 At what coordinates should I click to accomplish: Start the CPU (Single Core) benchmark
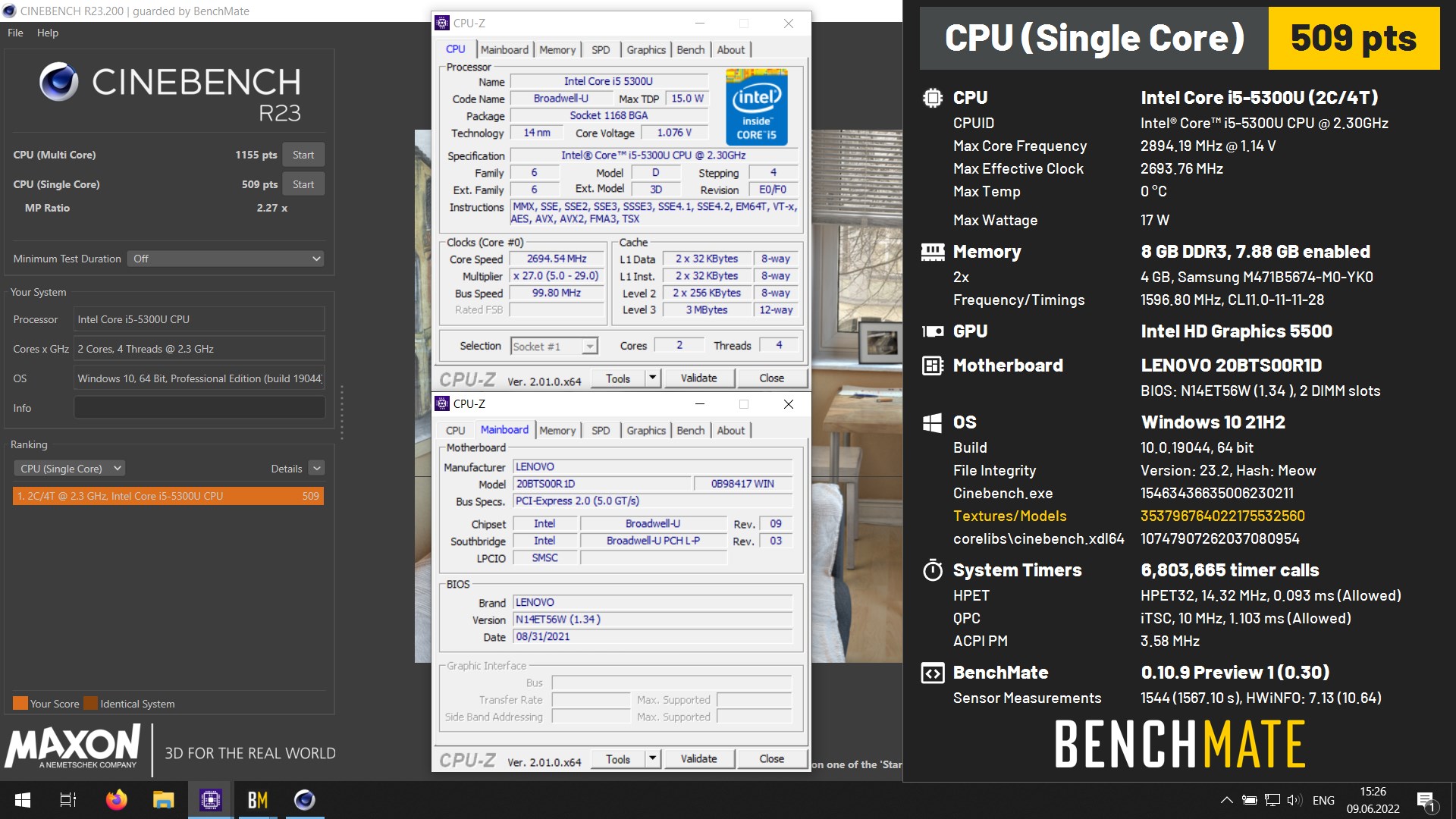(303, 184)
